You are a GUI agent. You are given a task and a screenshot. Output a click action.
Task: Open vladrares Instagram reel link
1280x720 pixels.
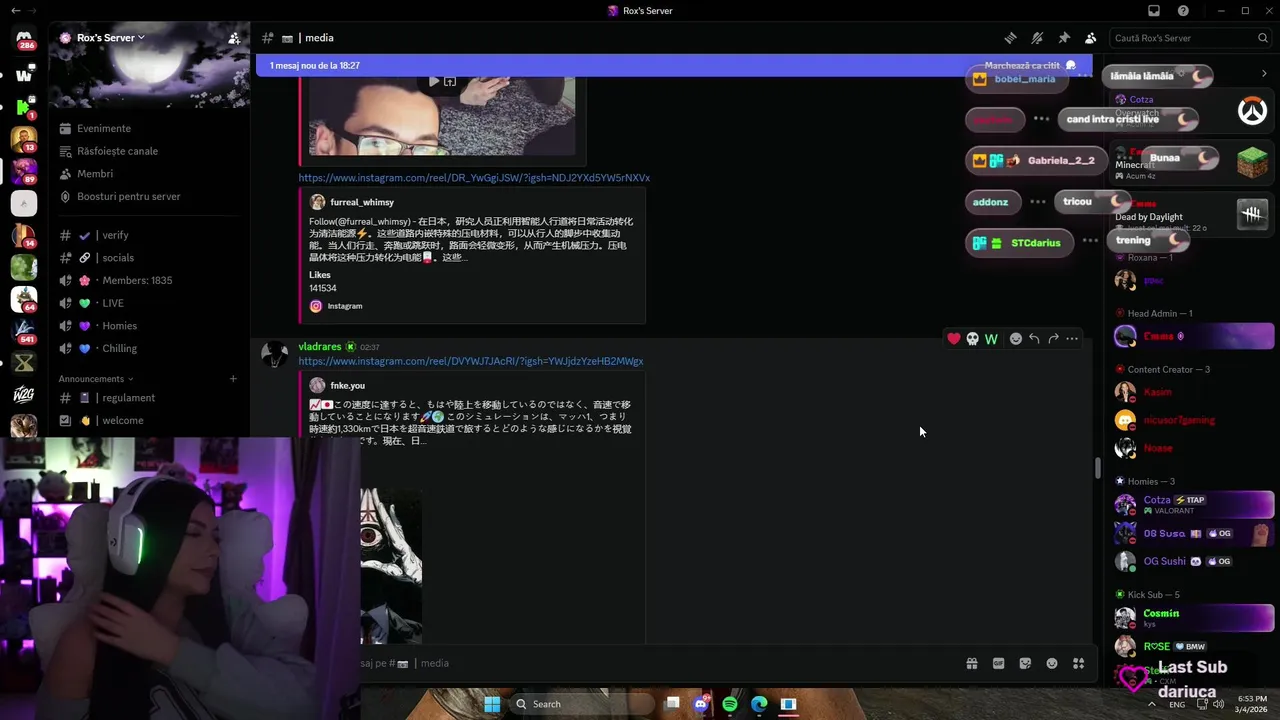click(x=471, y=361)
